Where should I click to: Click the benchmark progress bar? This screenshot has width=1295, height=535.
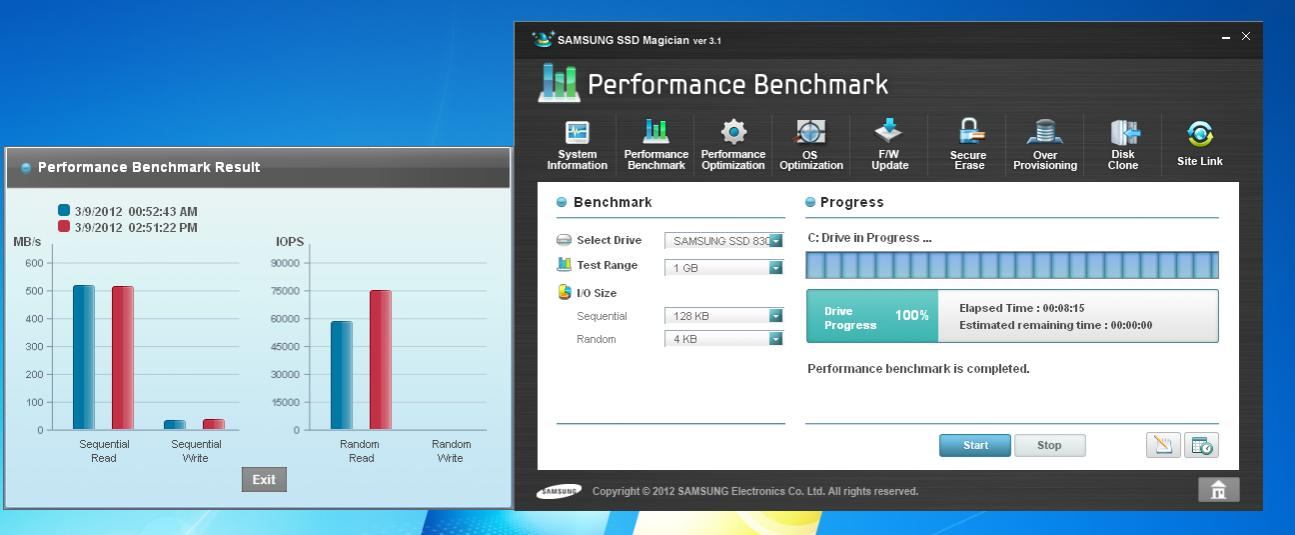[1012, 265]
